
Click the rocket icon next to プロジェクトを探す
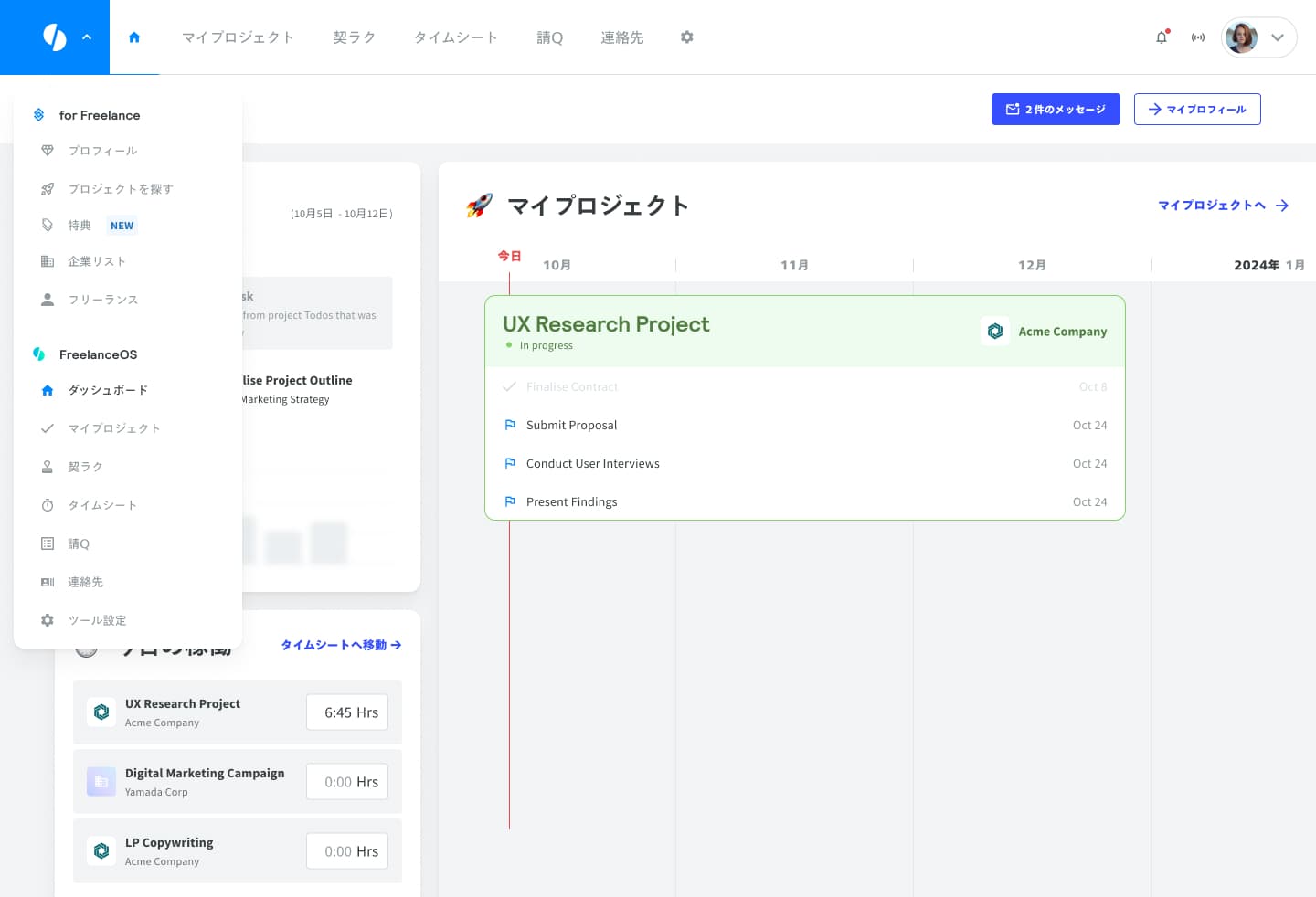[48, 189]
